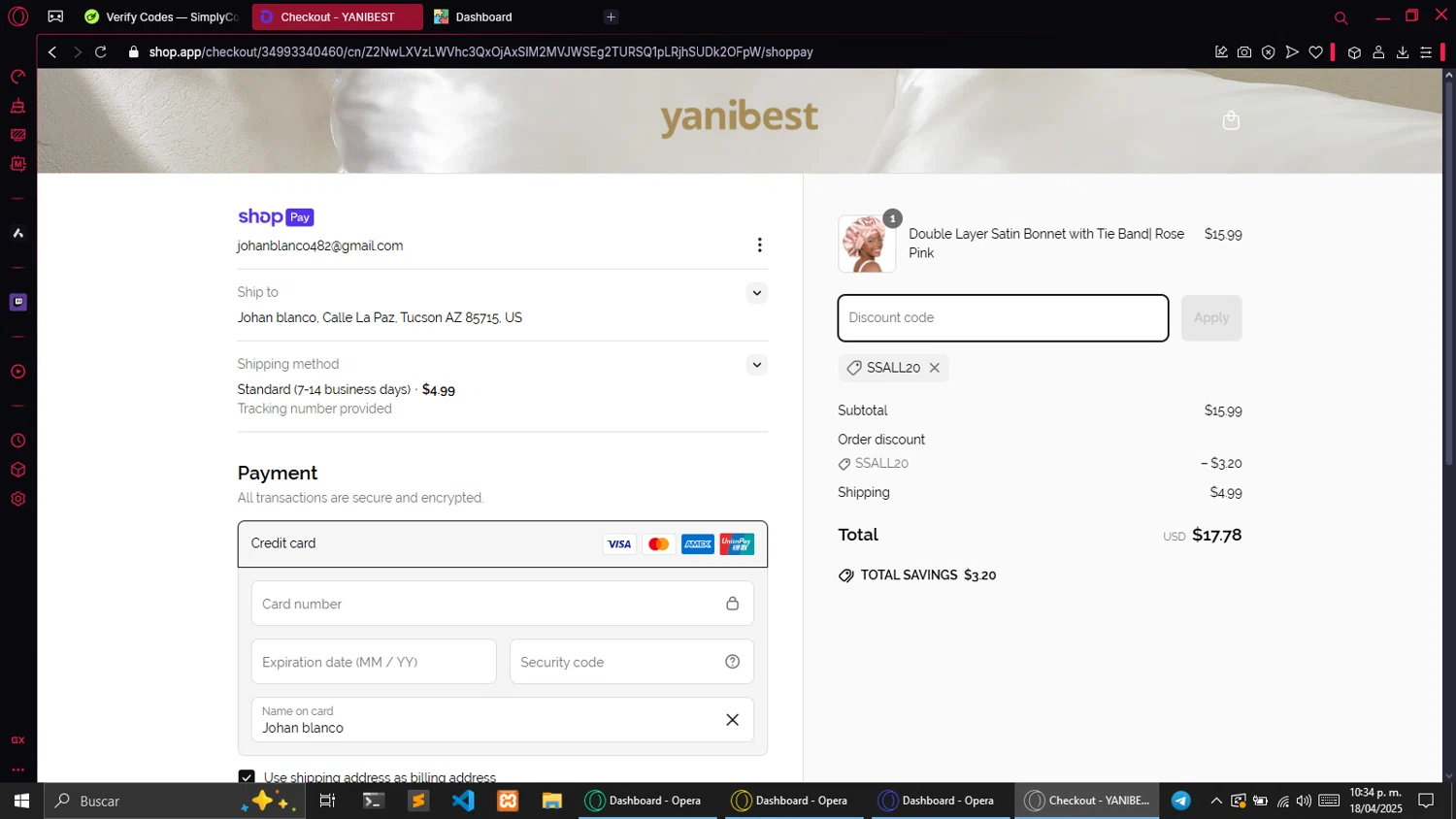The height and width of the screenshot is (819, 1456).
Task: Open the Easy Setup sliders icon
Action: [1426, 52]
